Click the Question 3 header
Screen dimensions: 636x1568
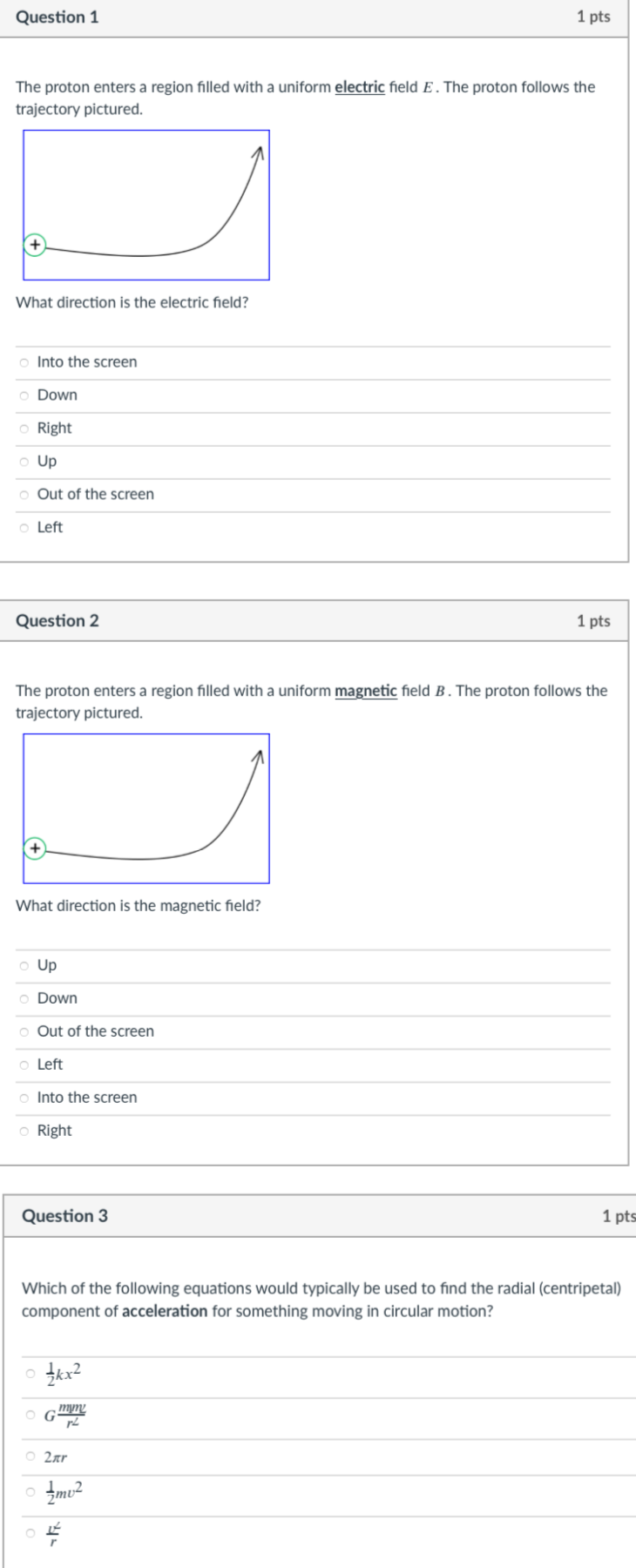[64, 1216]
